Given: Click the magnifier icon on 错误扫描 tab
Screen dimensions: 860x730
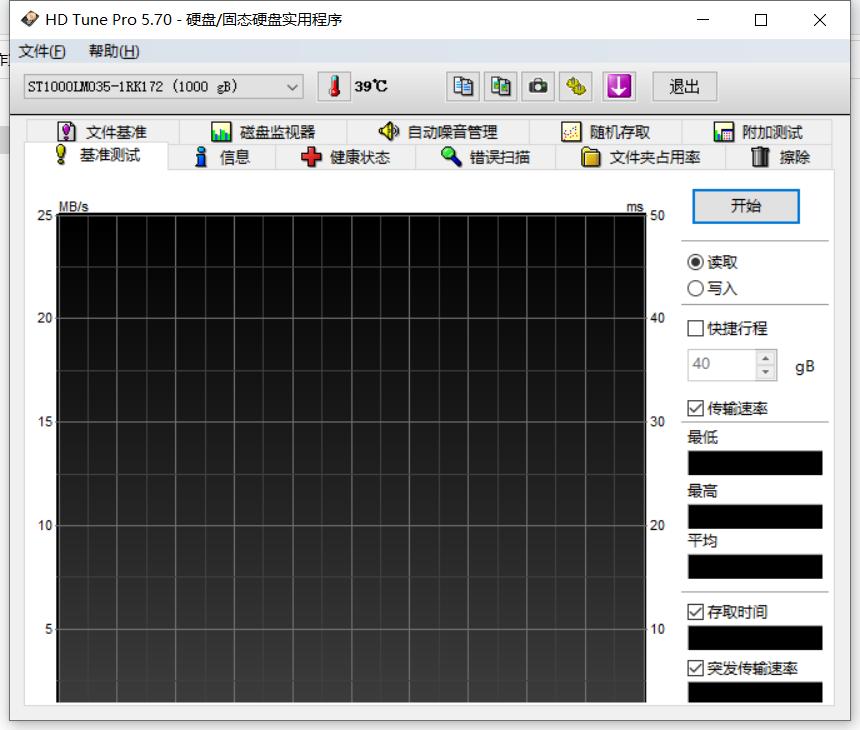Looking at the screenshot, I should [452, 157].
